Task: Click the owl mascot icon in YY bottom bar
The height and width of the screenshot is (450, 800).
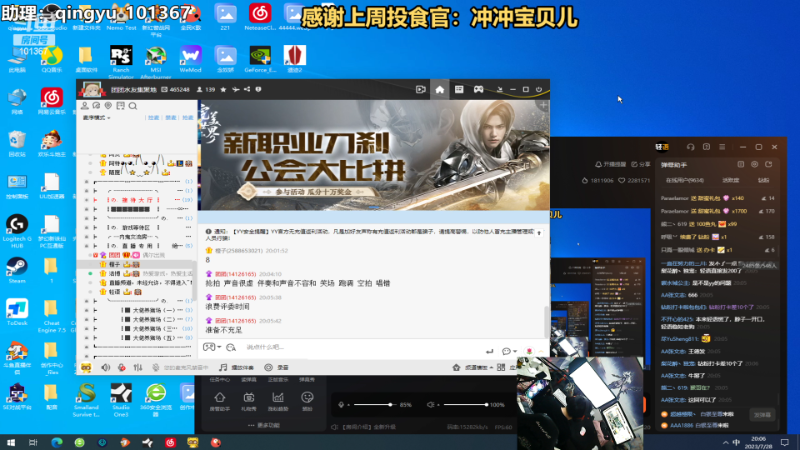Action: click(x=86, y=367)
